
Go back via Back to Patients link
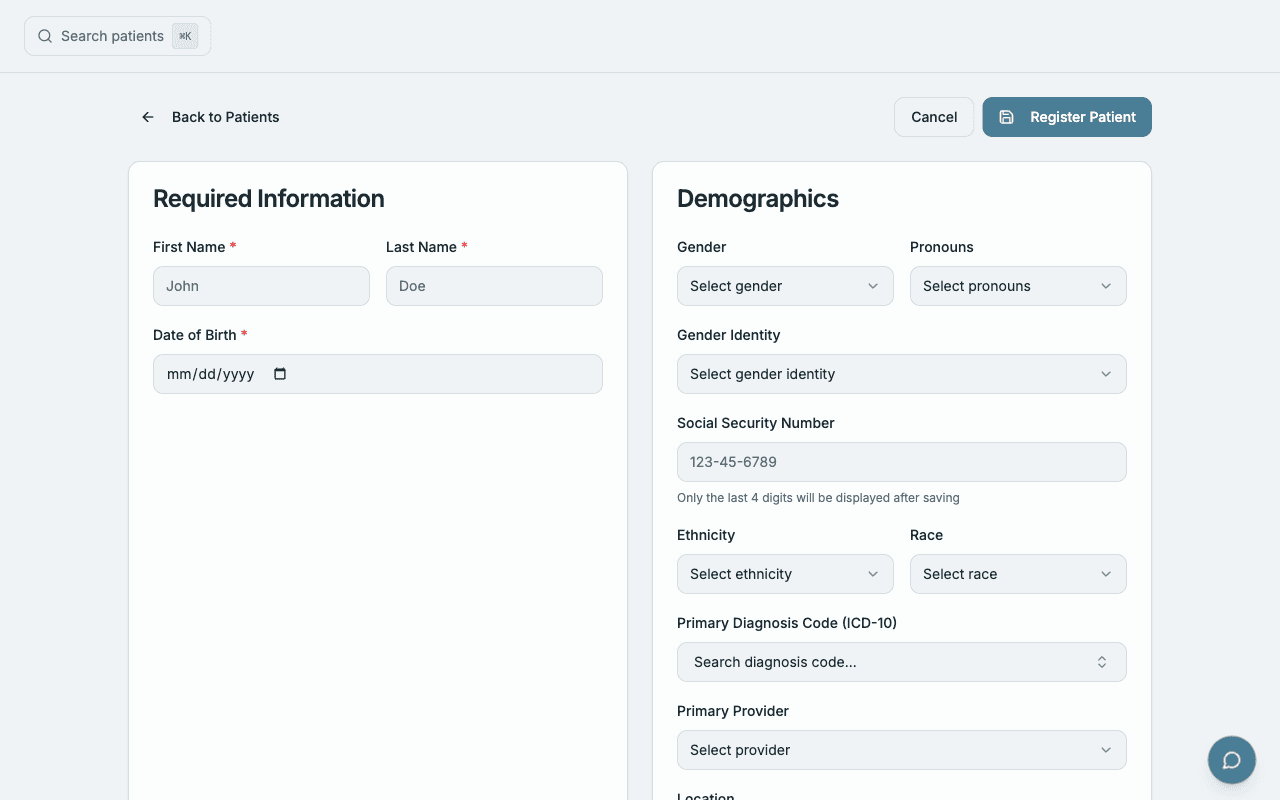[x=210, y=117]
